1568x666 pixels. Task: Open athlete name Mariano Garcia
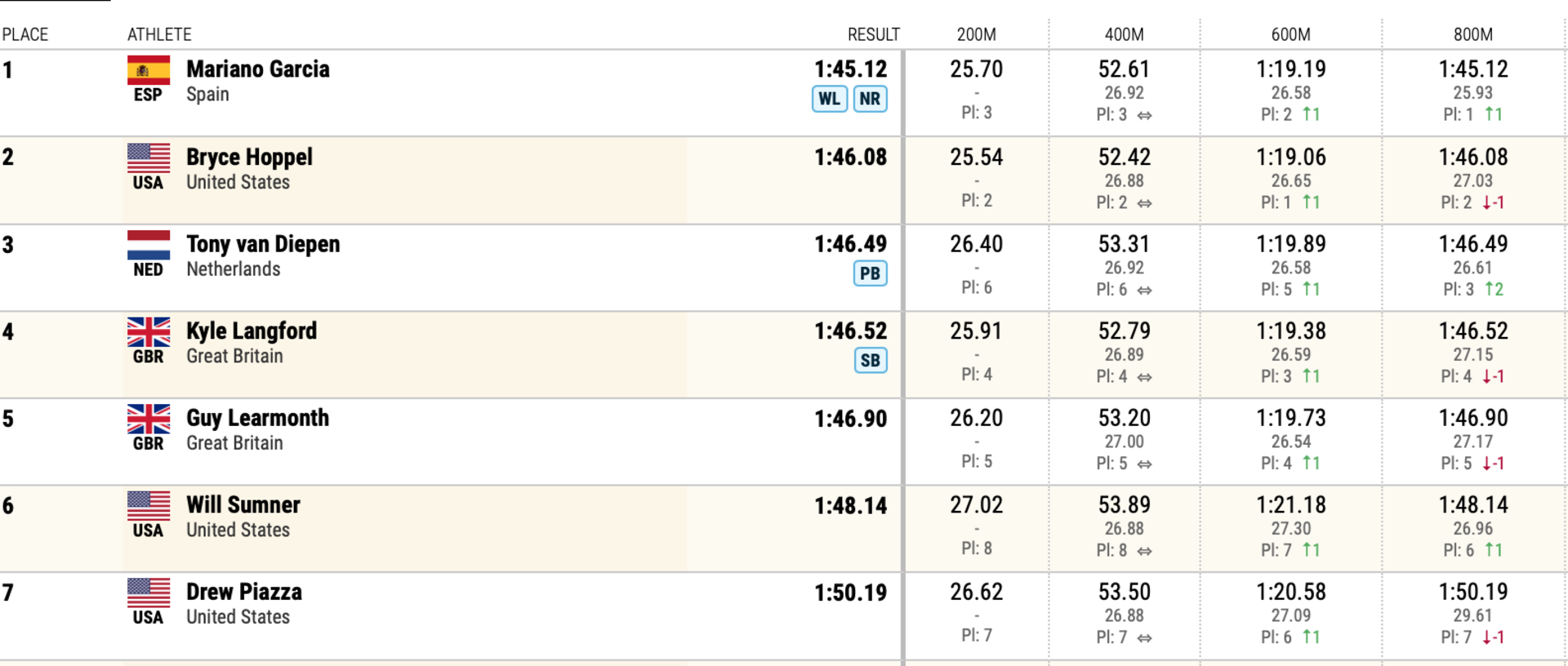258,69
